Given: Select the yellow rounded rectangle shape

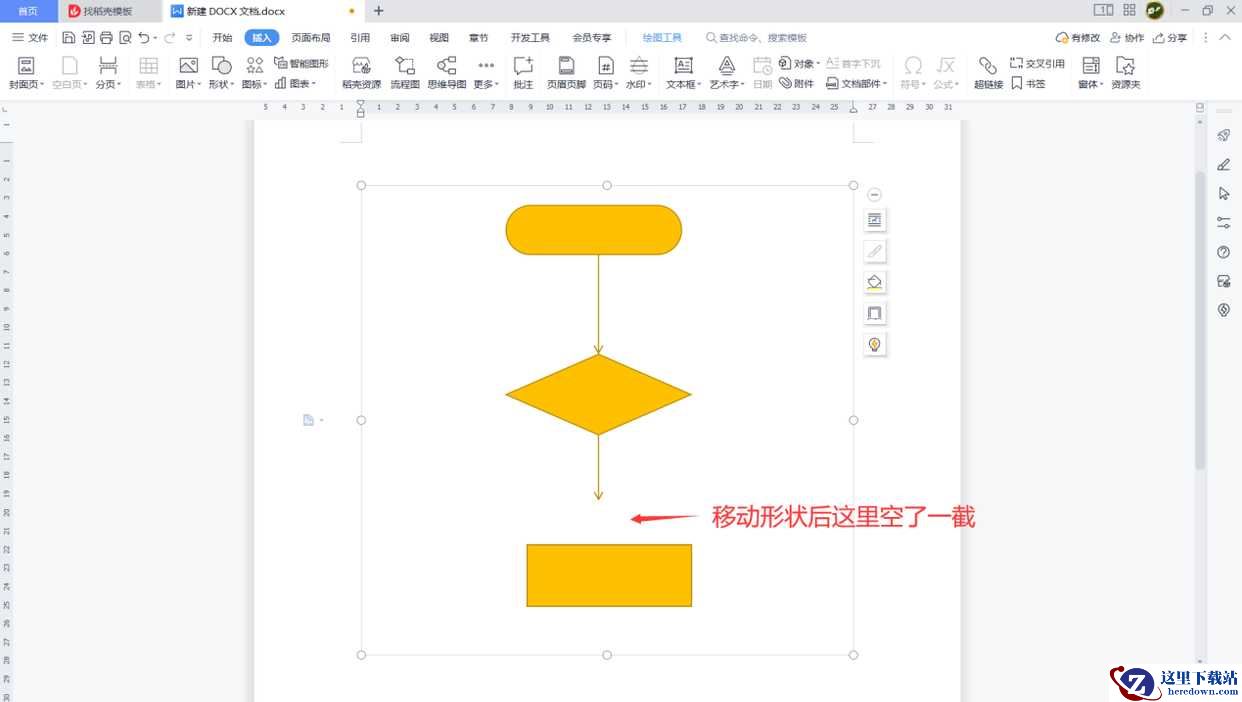Looking at the screenshot, I should click(x=594, y=230).
